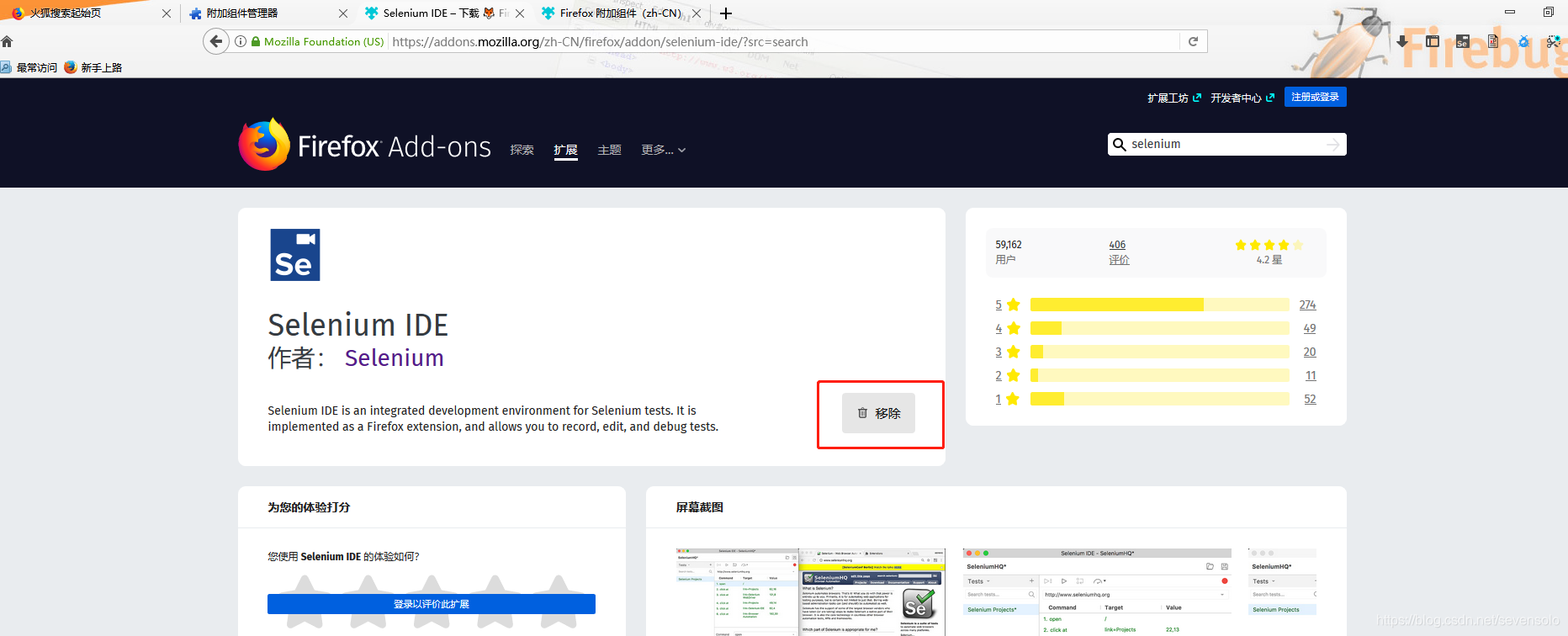Viewport: 1568px width, 636px height.
Task: Click the red document extension icon in the toolbar
Action: coord(1494,41)
